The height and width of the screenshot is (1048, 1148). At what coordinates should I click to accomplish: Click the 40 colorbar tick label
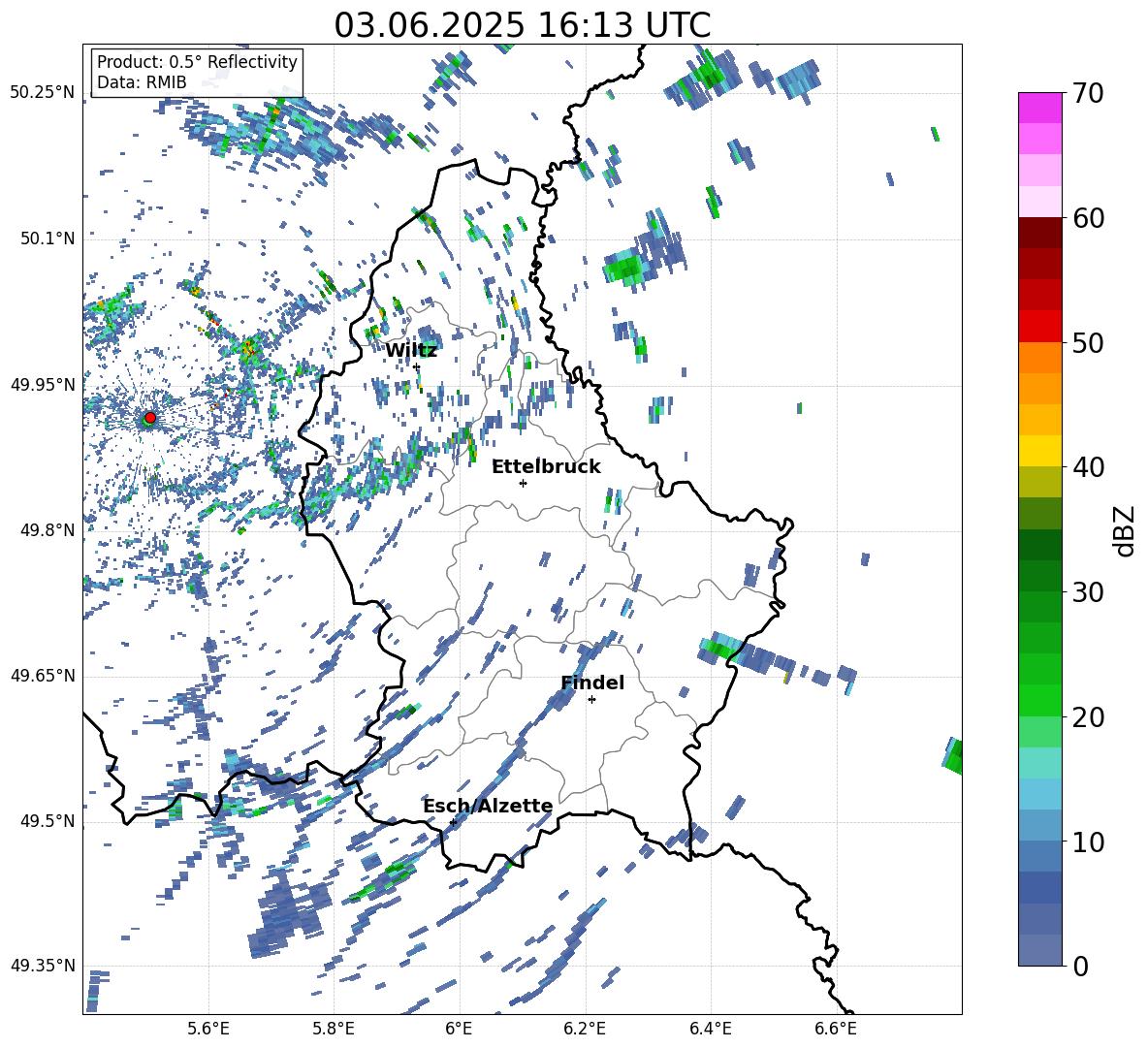pos(1088,467)
